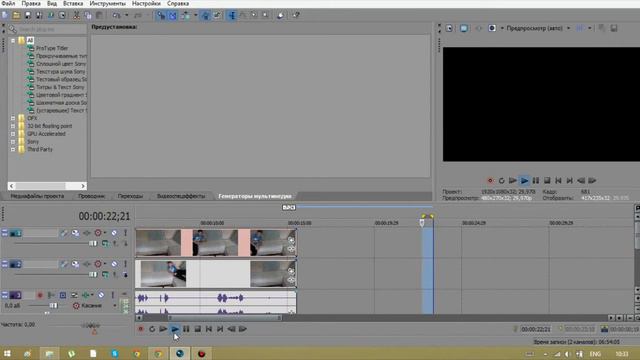Screen dimensions: 640x360
Task: Expand the Sony folder
Action: 13,142
